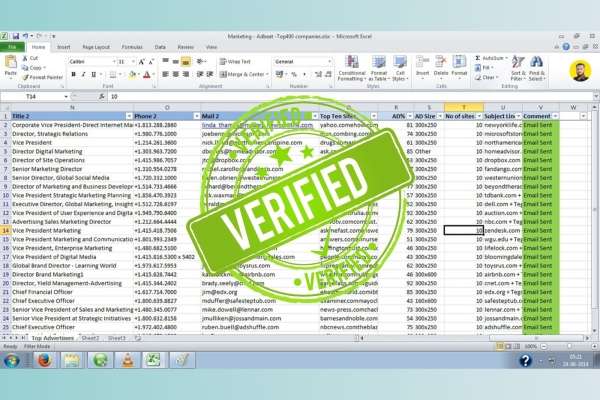Switch to the Data tab
This screenshot has width=600, height=400.
[160, 47]
